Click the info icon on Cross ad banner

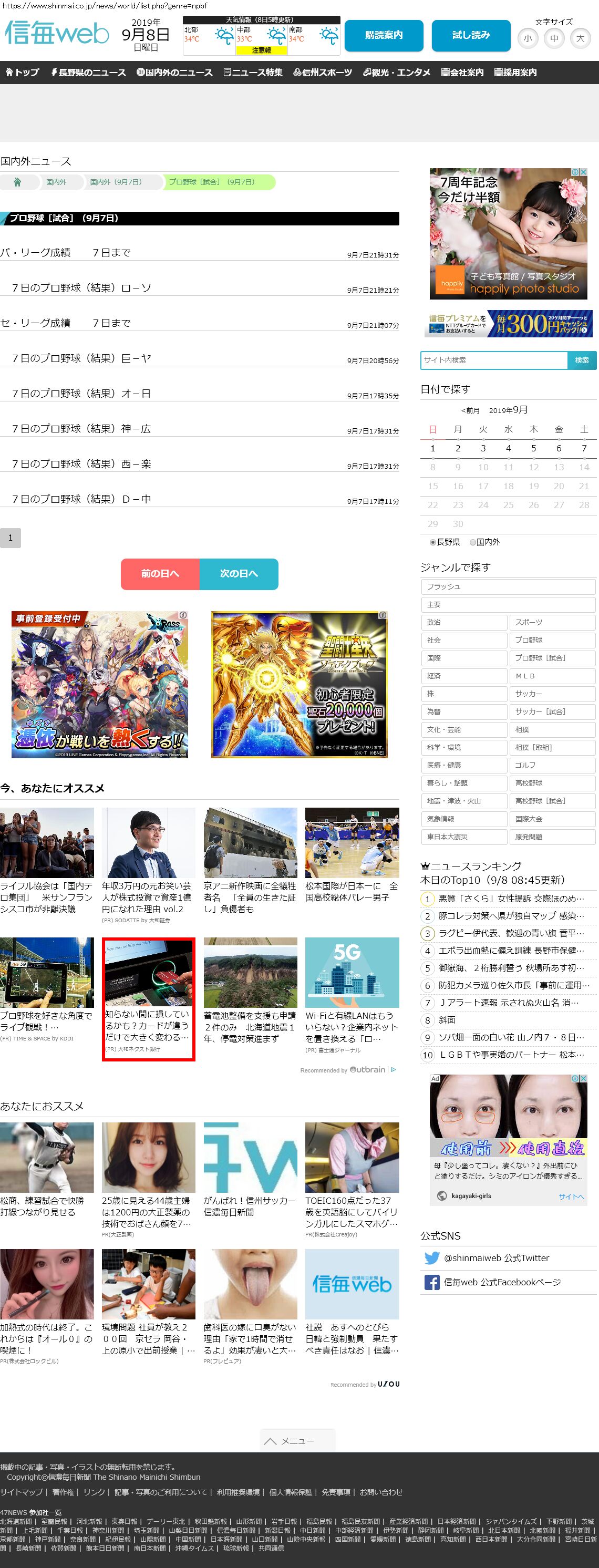(x=183, y=615)
